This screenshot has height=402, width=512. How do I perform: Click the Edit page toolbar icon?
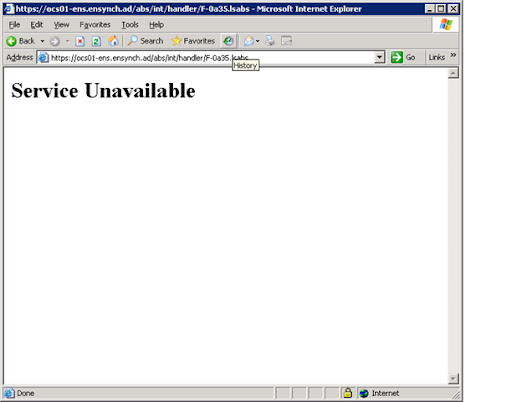[x=286, y=41]
